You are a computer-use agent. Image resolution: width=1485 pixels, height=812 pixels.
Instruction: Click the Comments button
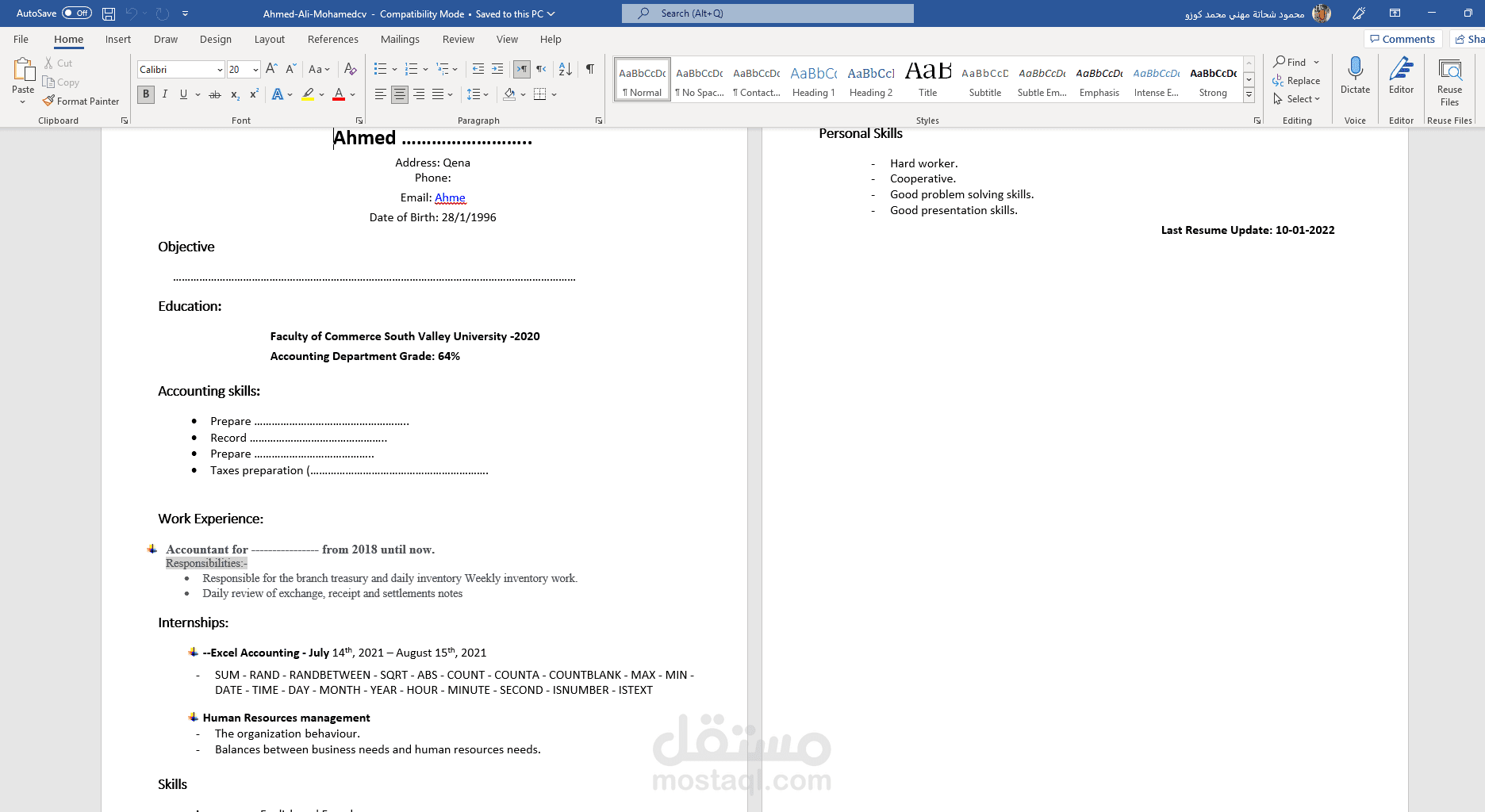1402,39
